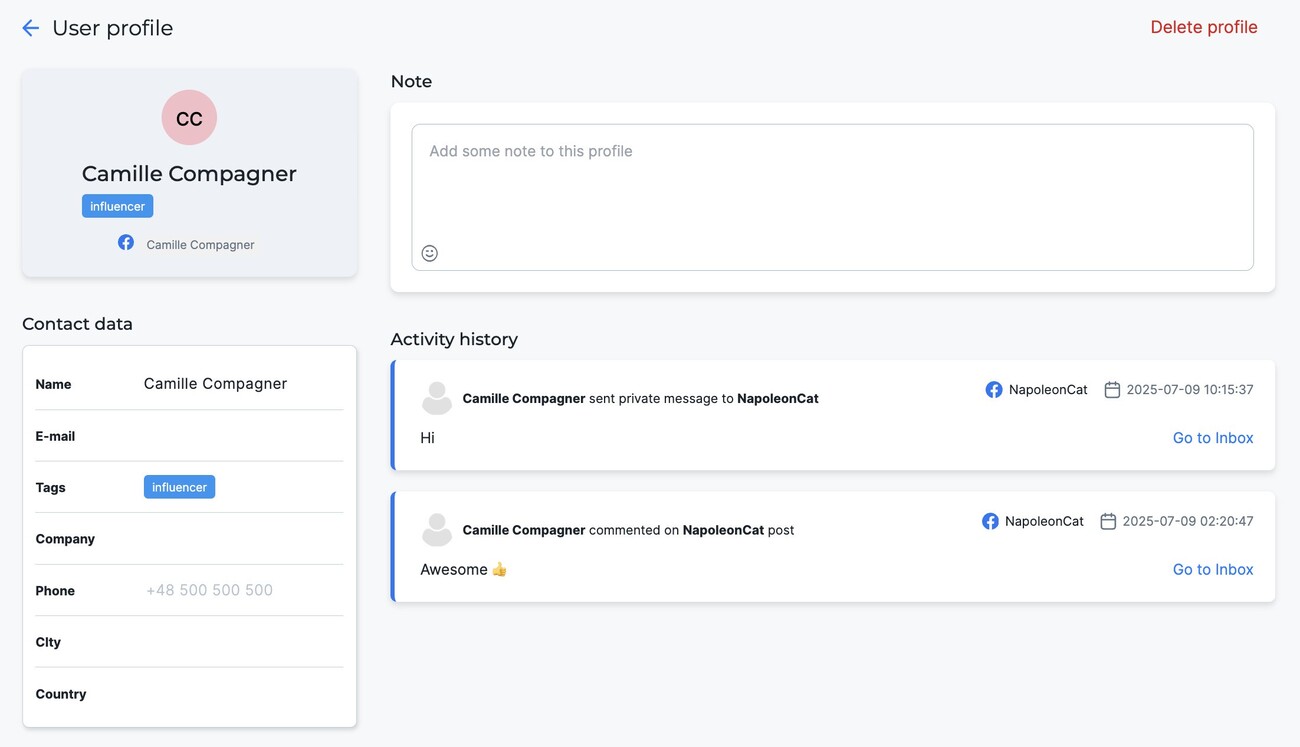Click the avatar placeholder in the comment activity

tap(437, 529)
